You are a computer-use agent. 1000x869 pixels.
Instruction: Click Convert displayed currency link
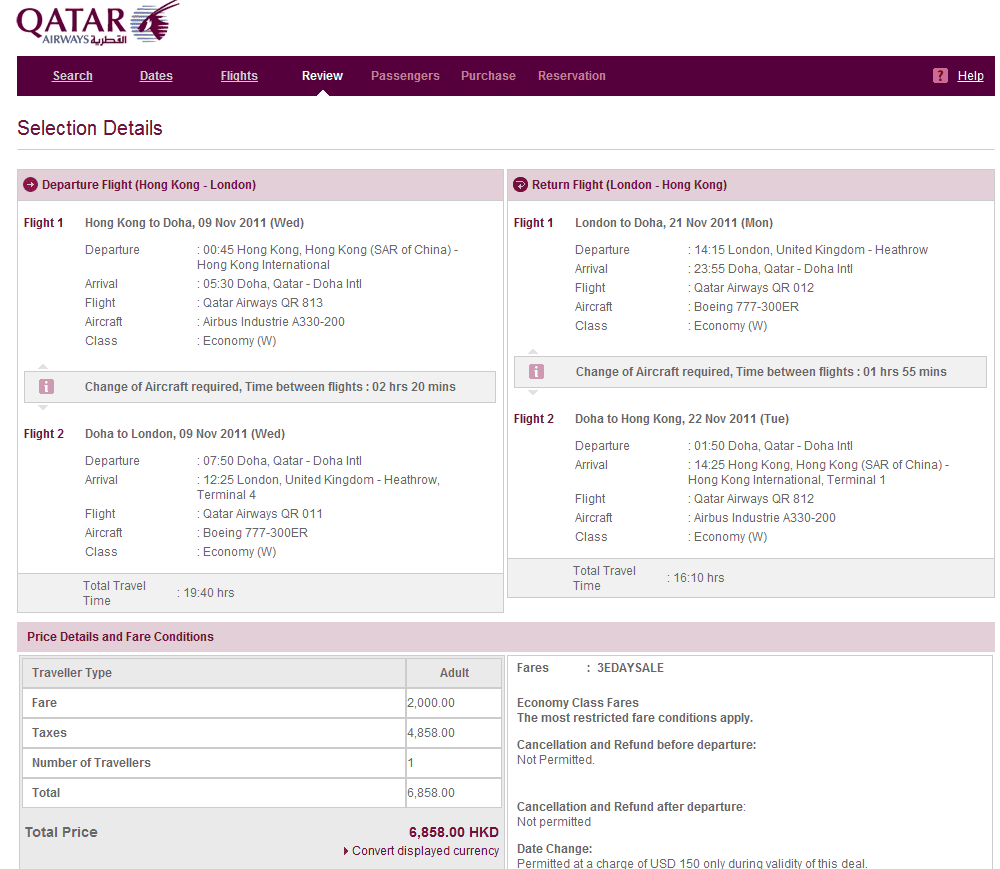point(425,851)
